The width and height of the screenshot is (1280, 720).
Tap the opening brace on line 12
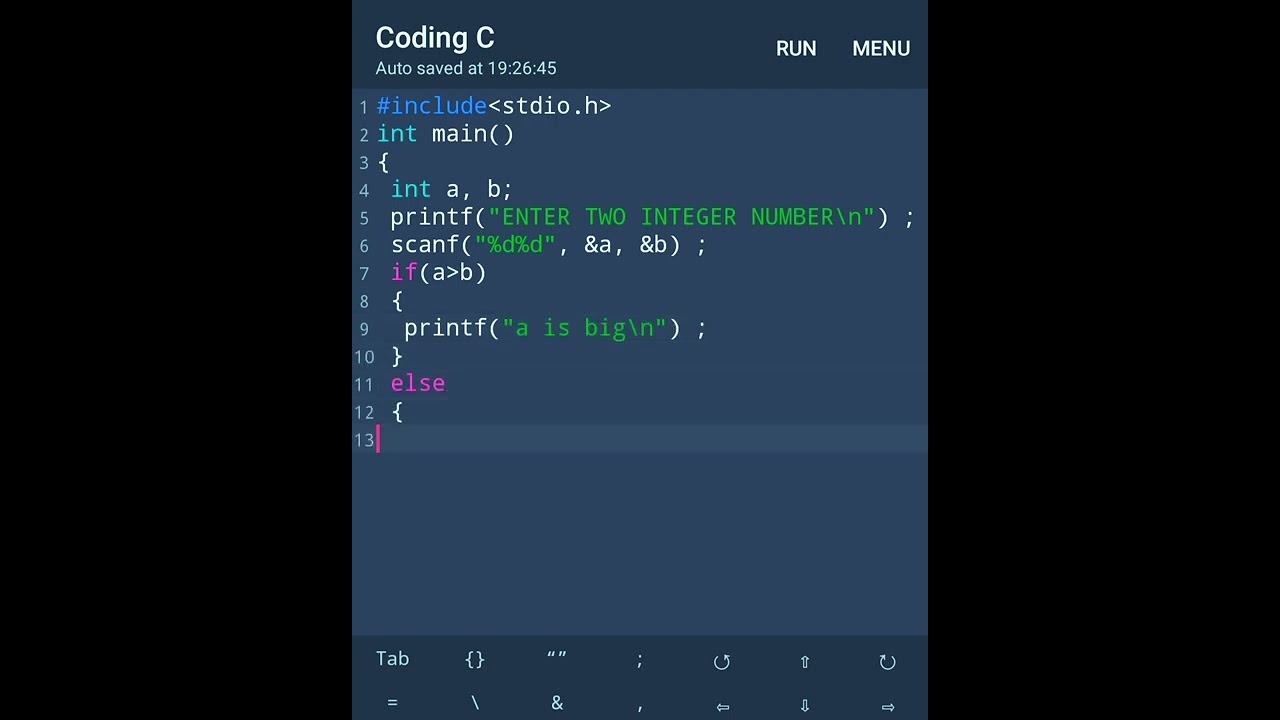click(x=397, y=411)
